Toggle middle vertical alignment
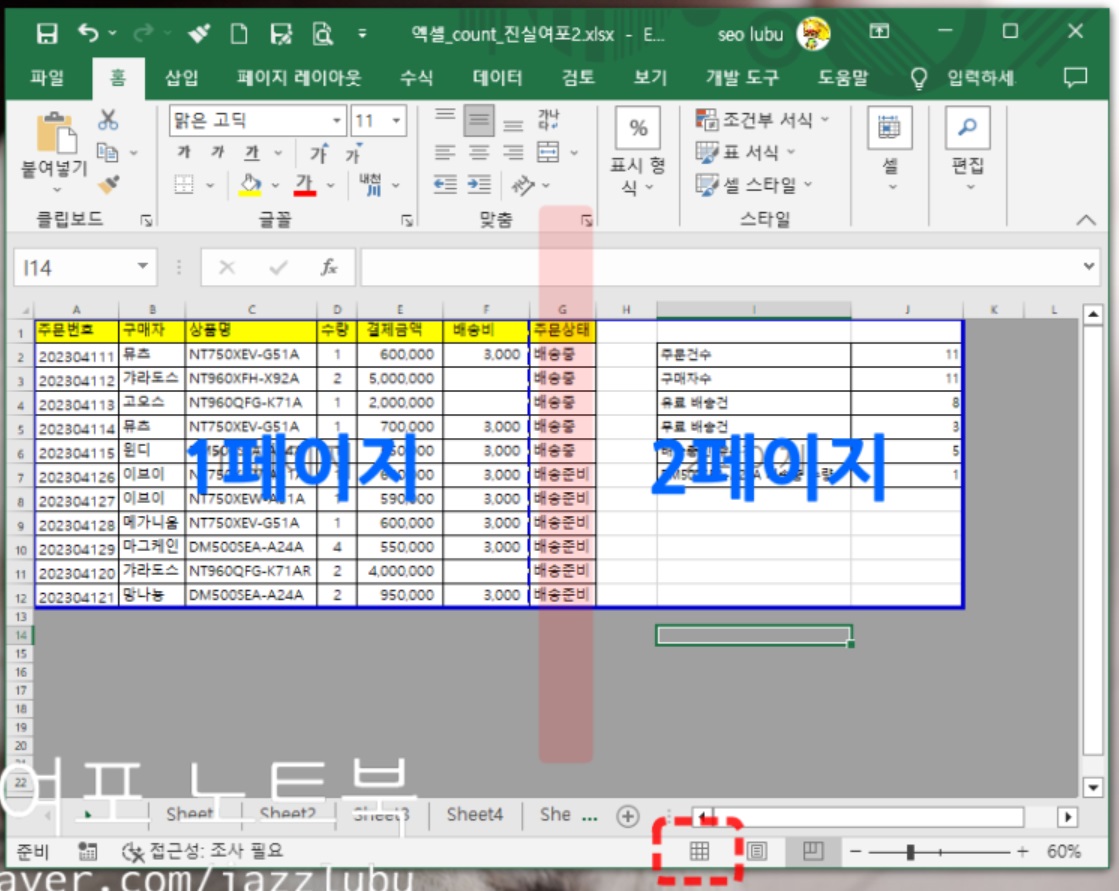The height and width of the screenshot is (891, 1119). click(x=479, y=120)
